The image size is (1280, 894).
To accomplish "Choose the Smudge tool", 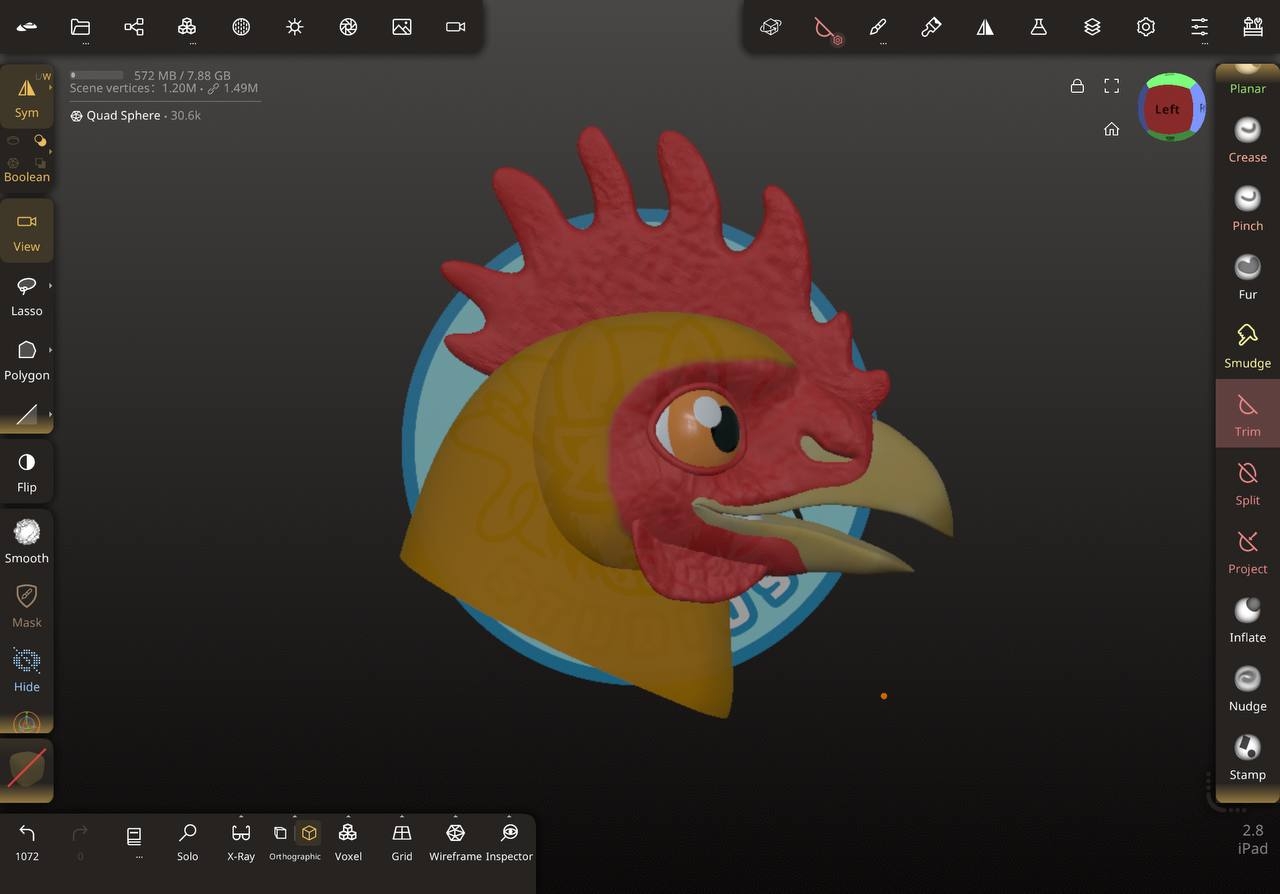I will (x=1247, y=344).
